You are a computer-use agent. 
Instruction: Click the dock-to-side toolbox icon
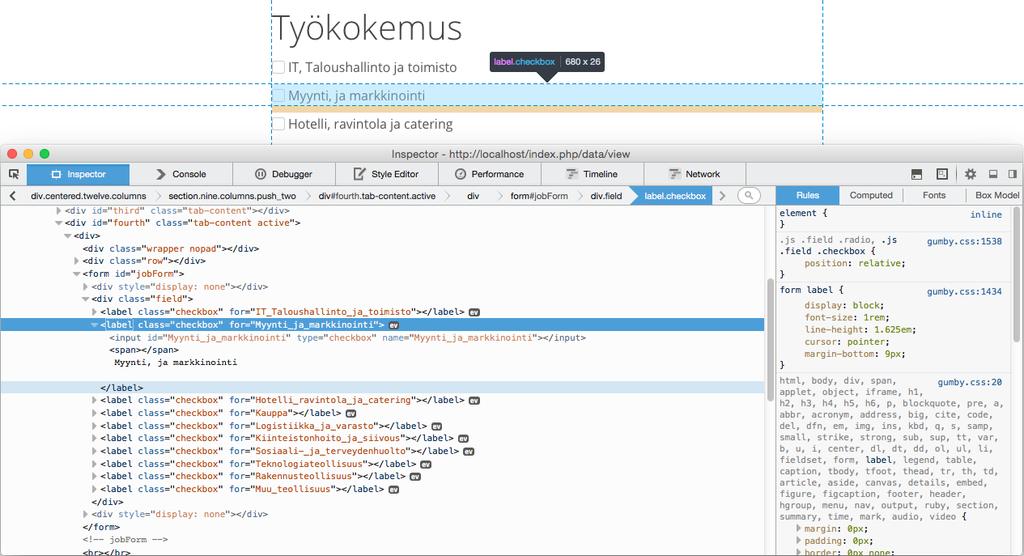tap(1012, 174)
